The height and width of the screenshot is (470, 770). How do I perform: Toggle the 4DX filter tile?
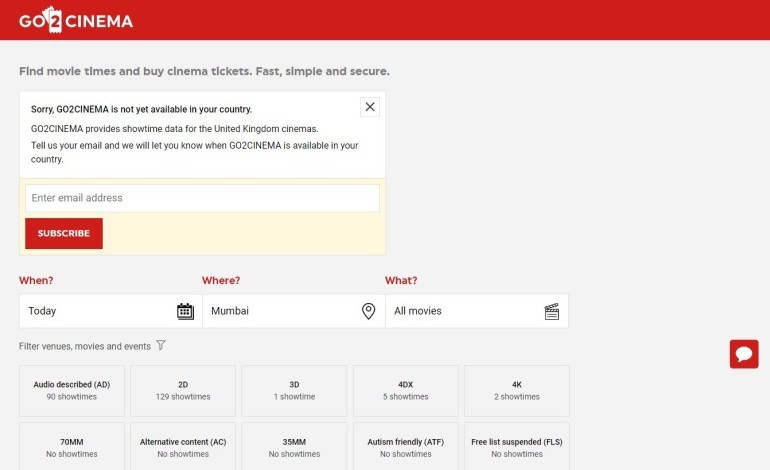[x=406, y=390]
